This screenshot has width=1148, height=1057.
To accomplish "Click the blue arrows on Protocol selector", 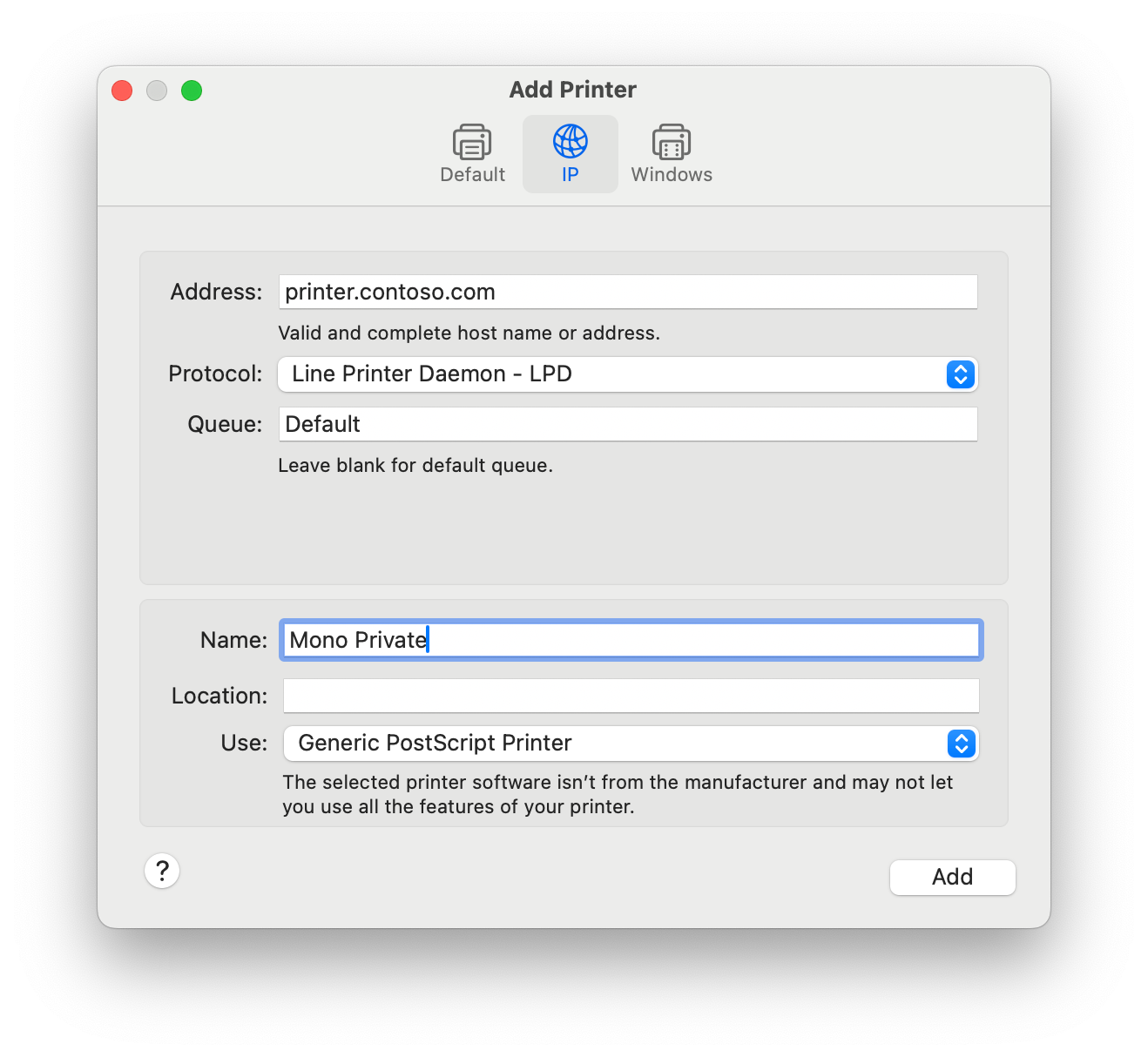I will point(960,374).
